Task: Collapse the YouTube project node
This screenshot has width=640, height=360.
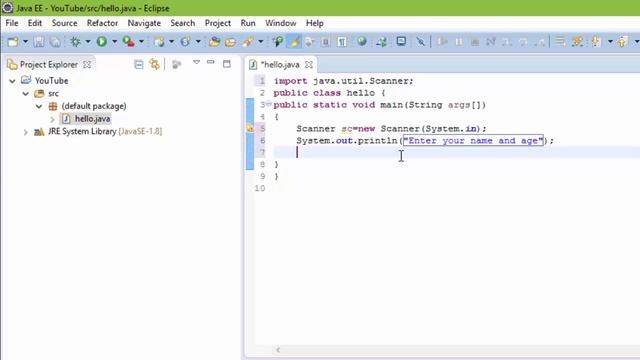Action: (12, 81)
